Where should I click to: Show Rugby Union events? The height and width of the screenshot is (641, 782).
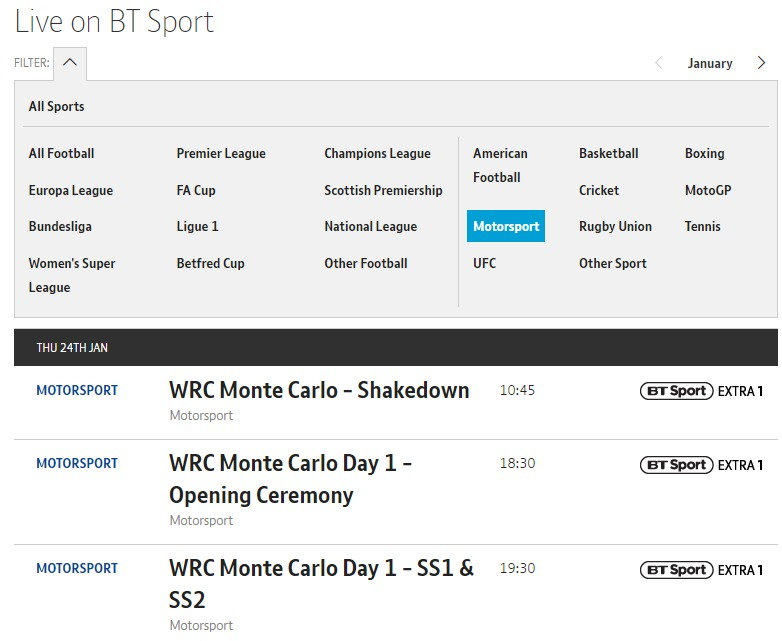tap(615, 227)
